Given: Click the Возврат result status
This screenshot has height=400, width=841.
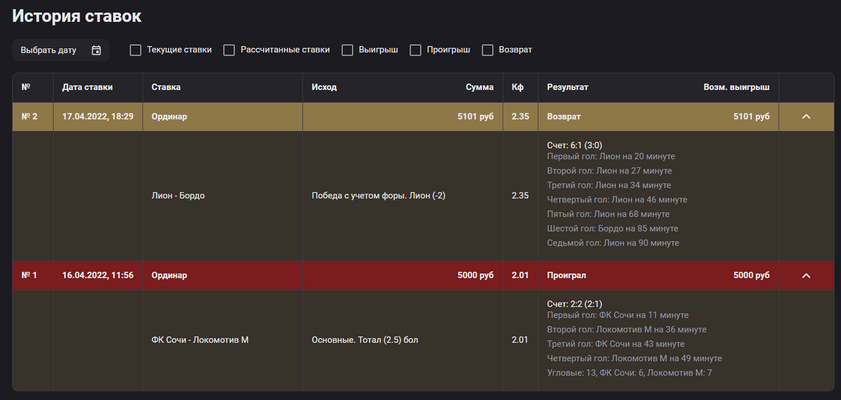Looking at the screenshot, I should click(564, 116).
